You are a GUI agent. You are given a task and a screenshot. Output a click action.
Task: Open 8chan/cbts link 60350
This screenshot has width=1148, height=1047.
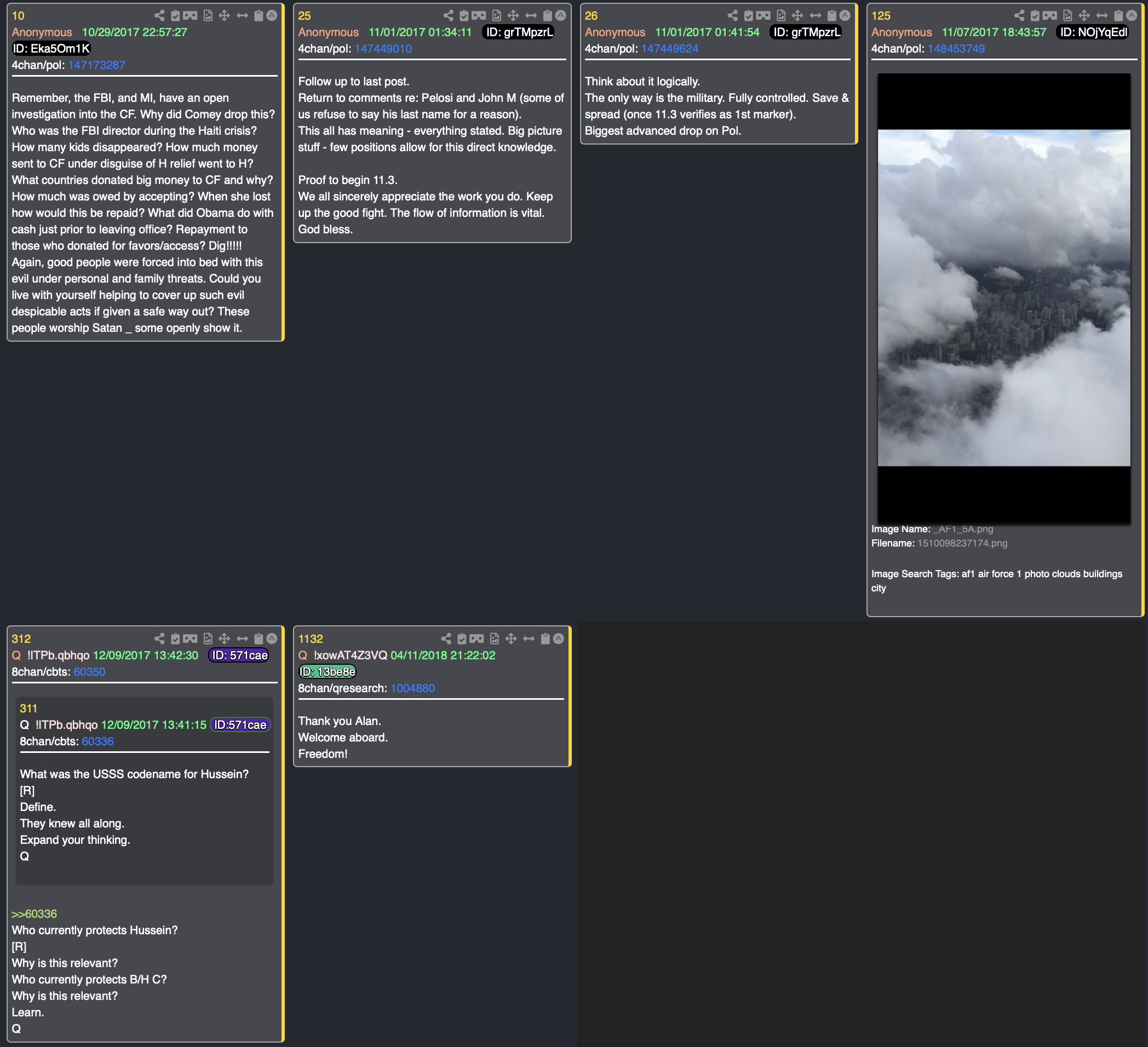click(89, 672)
